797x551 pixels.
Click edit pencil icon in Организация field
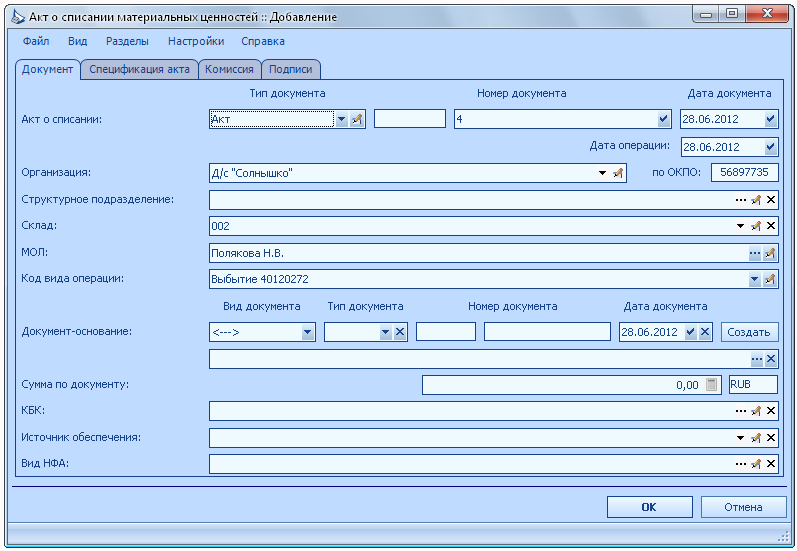(x=618, y=173)
